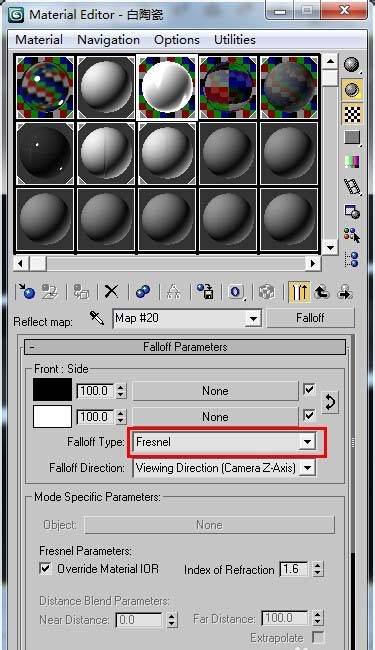Click Reset Map X icon
Screen dimensions: 375x650
pyautogui.click(x=111, y=292)
